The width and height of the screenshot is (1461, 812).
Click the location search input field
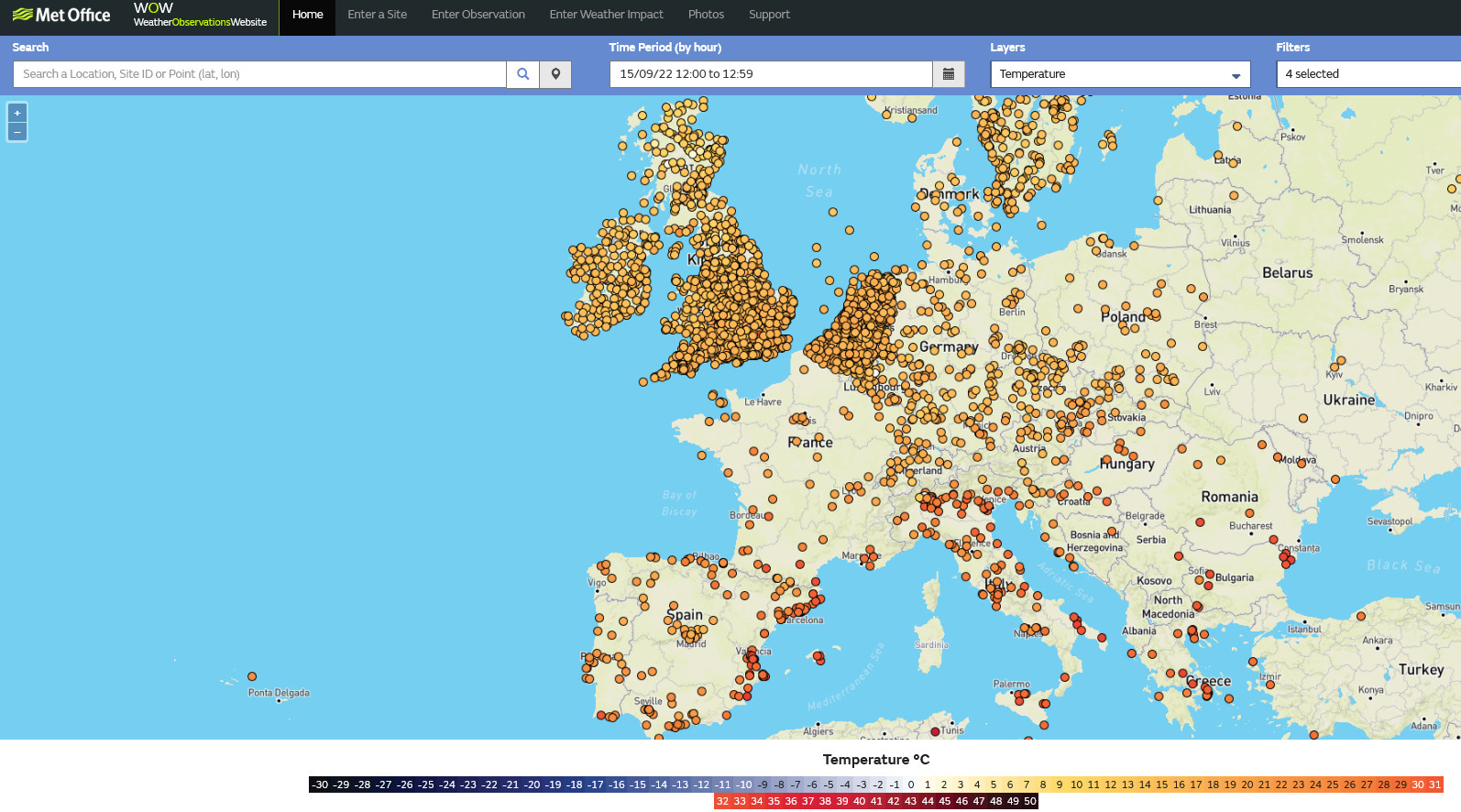[259, 74]
